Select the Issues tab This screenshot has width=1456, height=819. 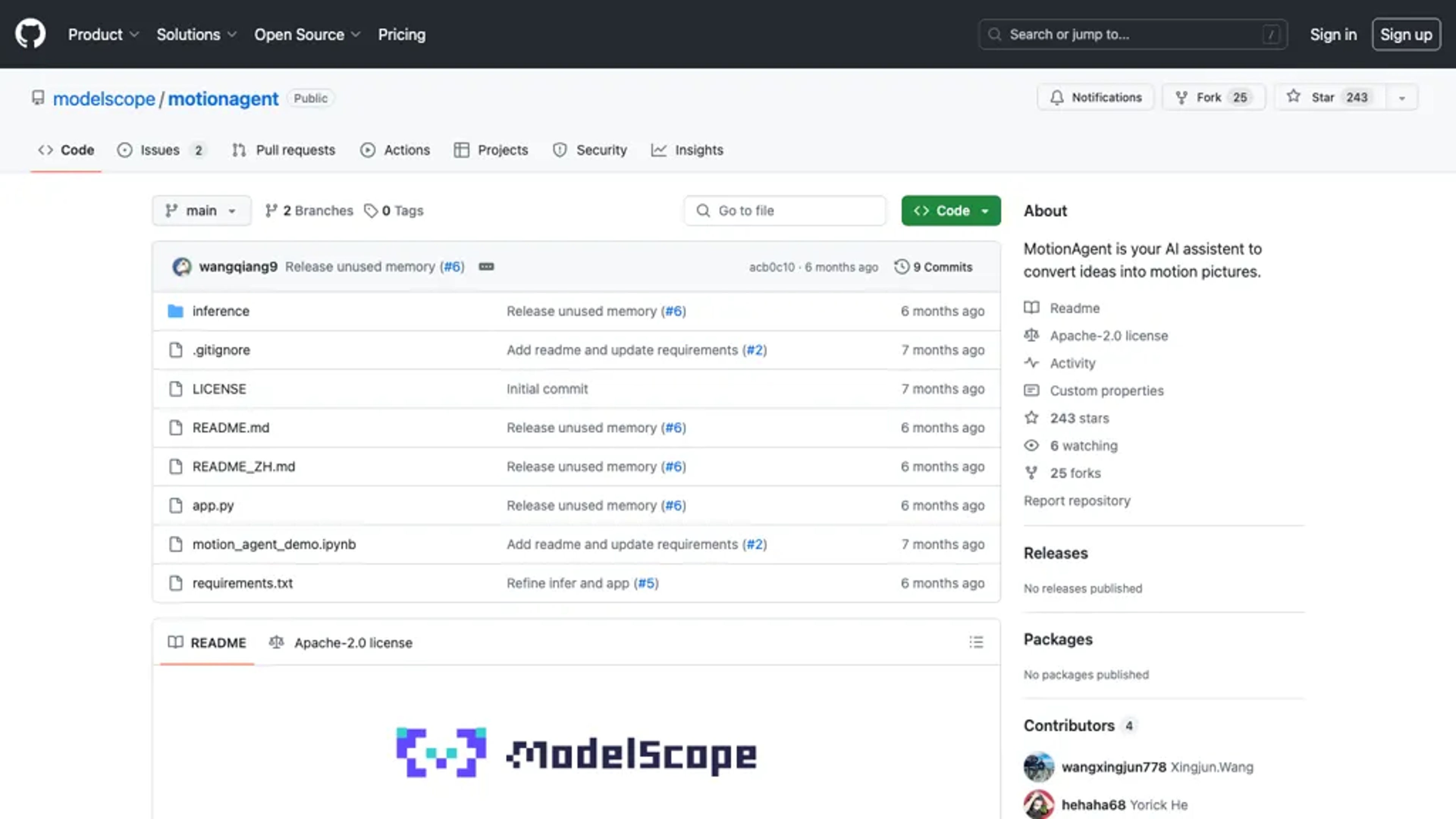click(x=160, y=149)
